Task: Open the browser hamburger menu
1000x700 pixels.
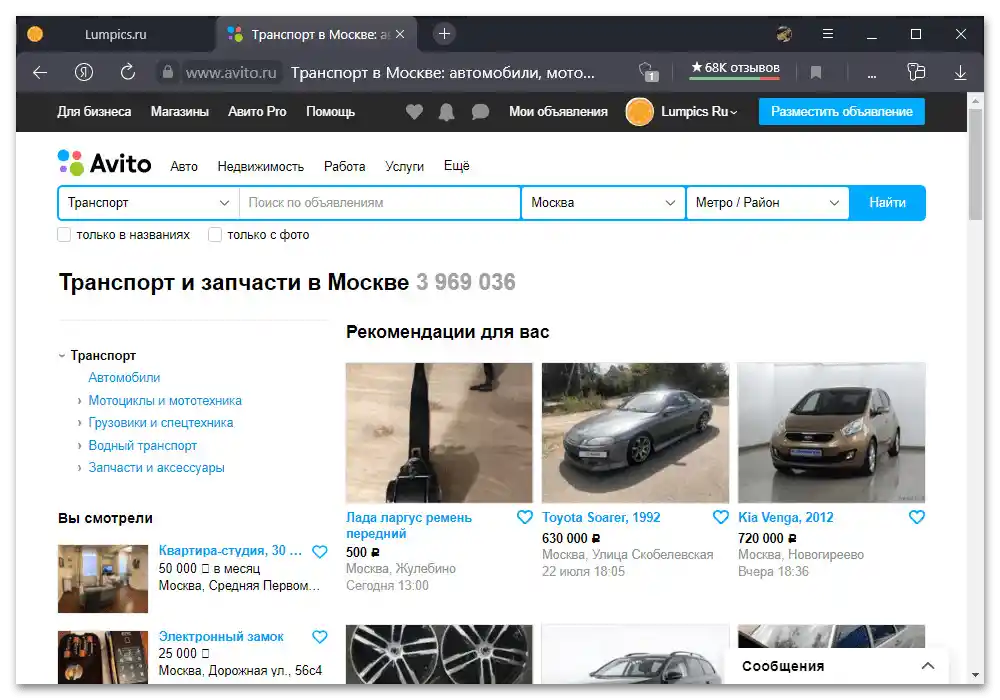Action: point(828,34)
